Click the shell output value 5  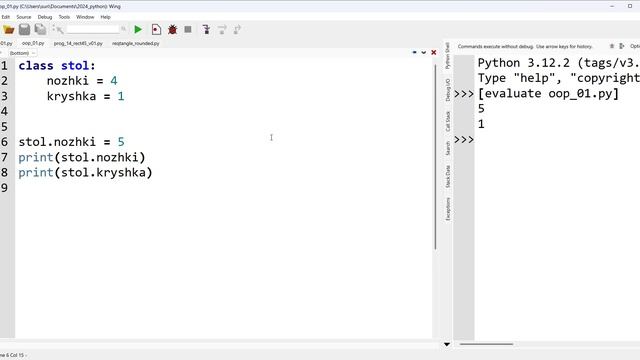point(481,109)
